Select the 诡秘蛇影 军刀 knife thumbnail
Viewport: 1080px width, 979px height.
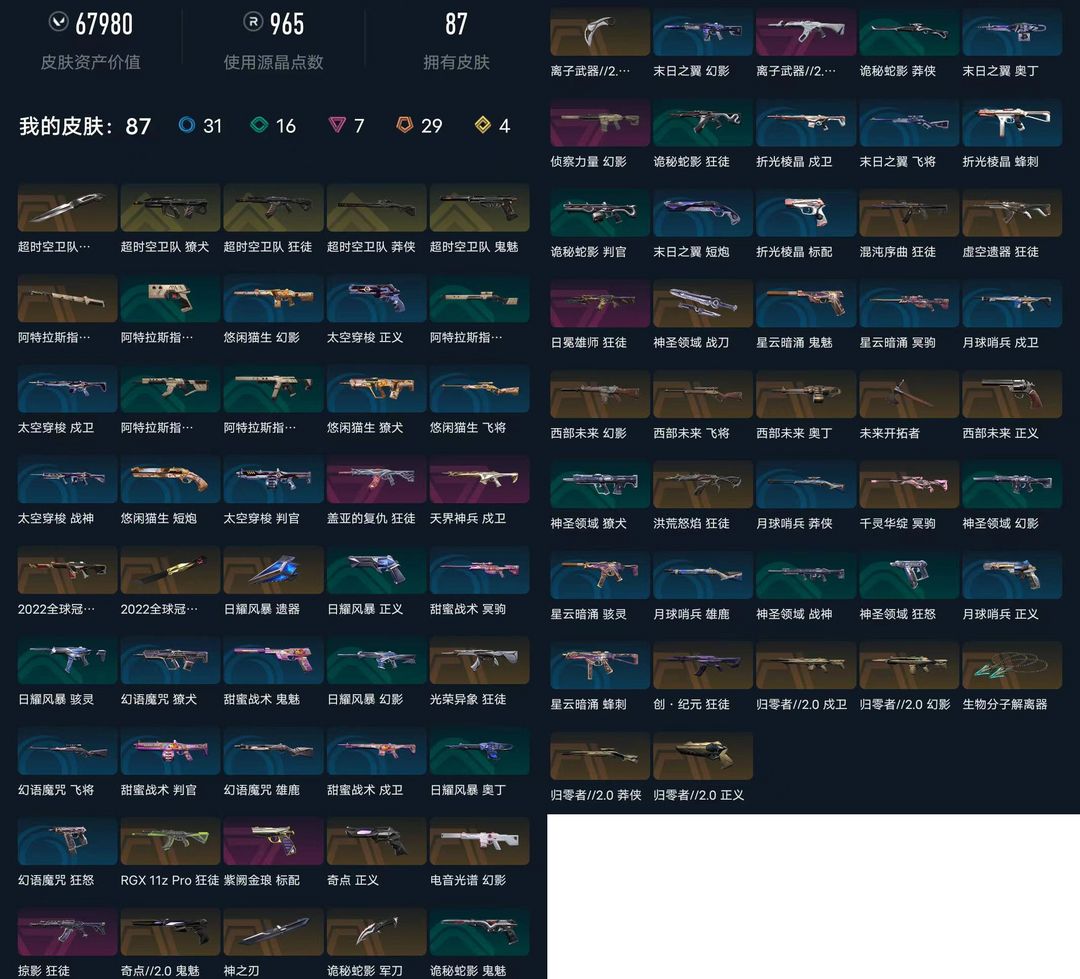pyautogui.click(x=377, y=931)
